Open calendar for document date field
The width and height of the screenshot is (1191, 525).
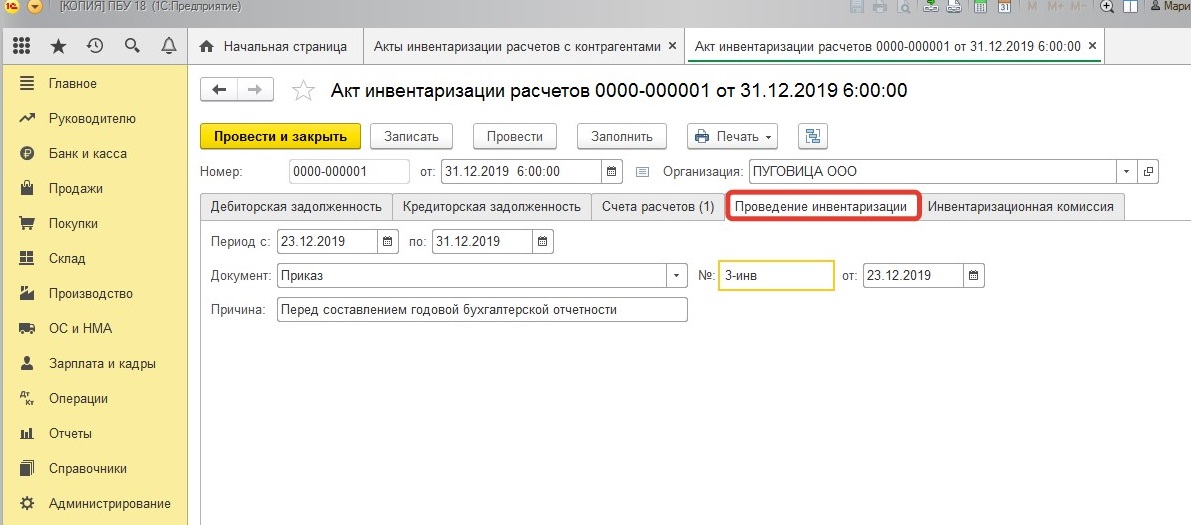[x=613, y=172]
